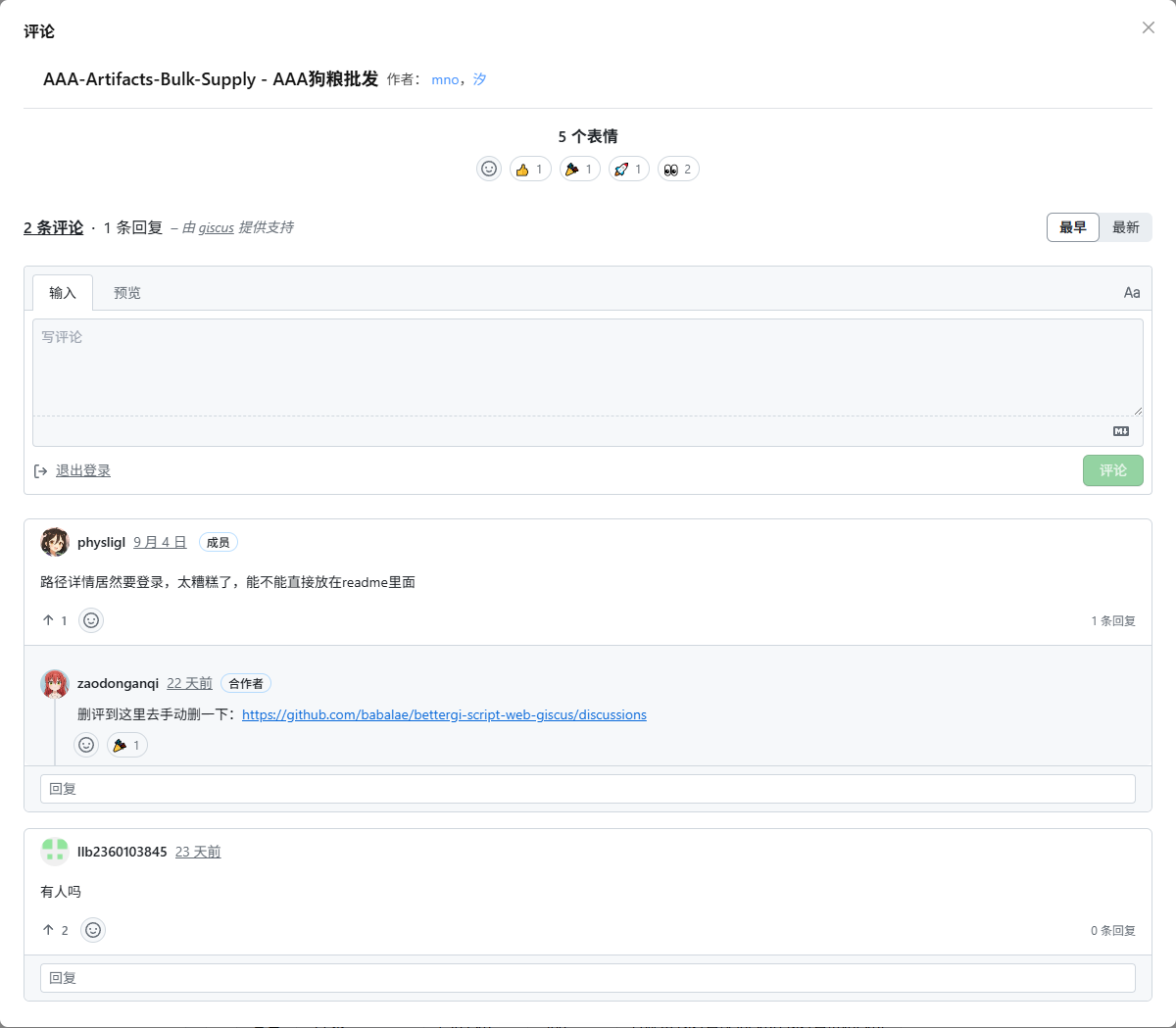Click the author link mno

point(443,79)
